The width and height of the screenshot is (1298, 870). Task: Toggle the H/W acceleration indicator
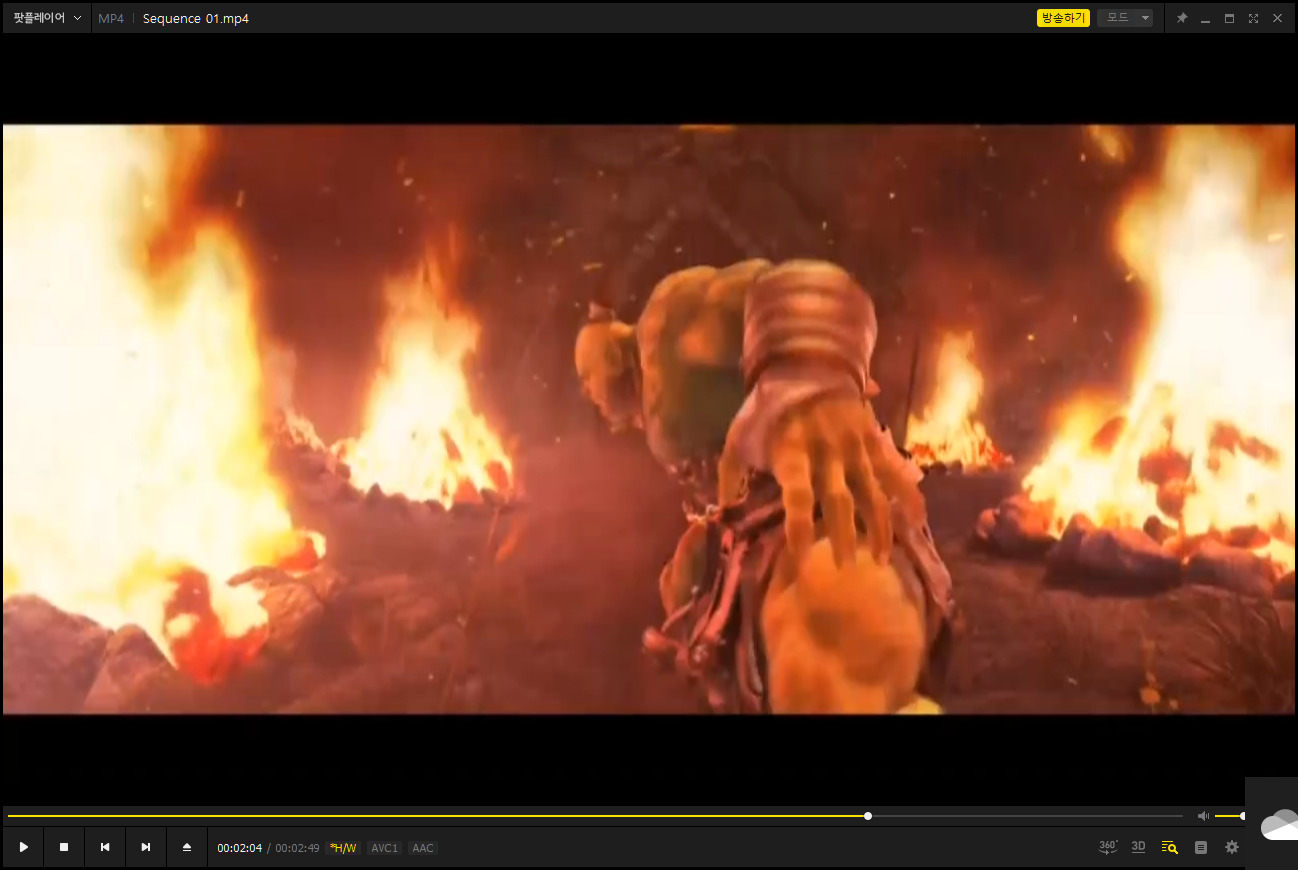coord(343,848)
